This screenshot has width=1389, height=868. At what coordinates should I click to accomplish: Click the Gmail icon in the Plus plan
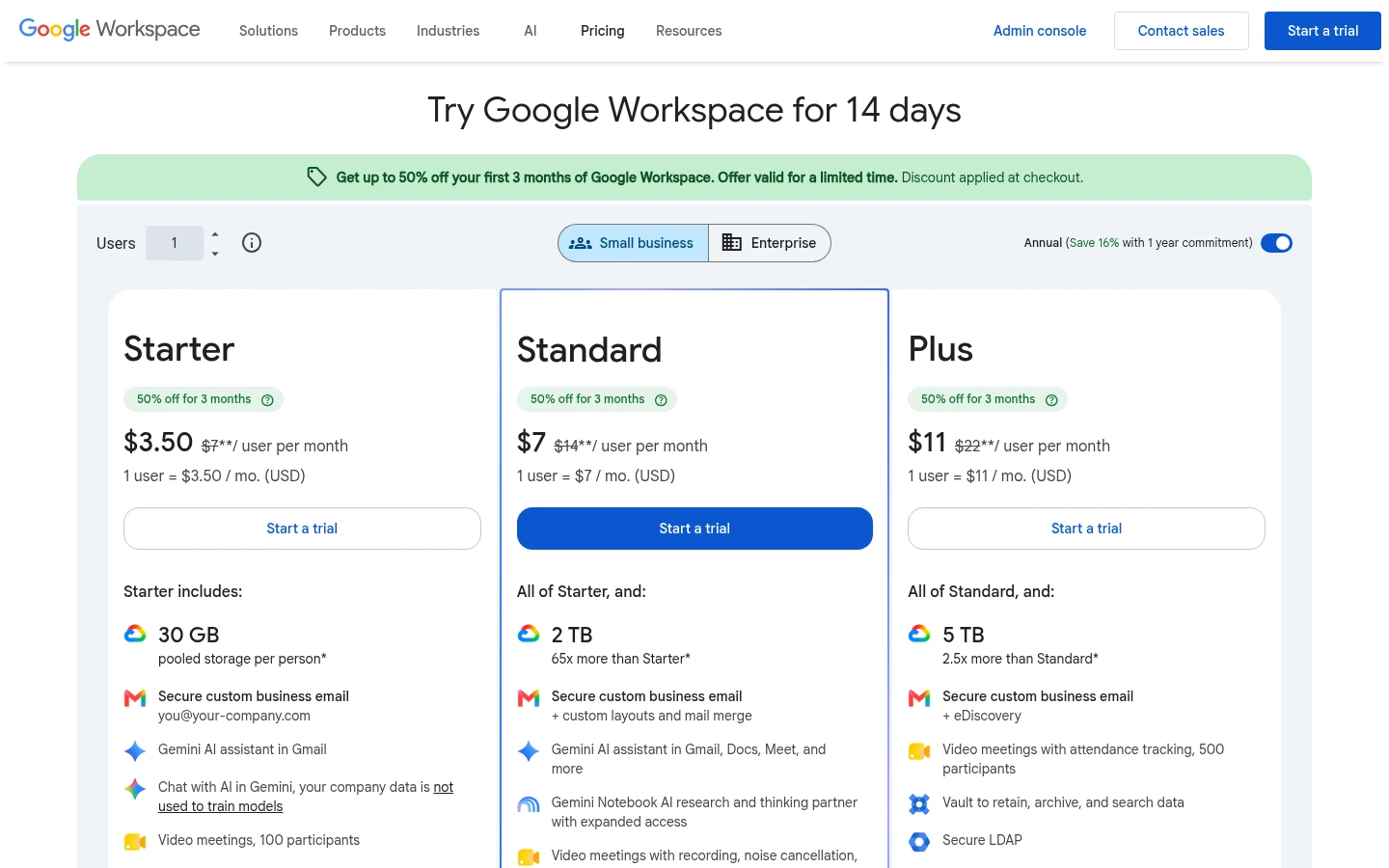click(x=919, y=697)
